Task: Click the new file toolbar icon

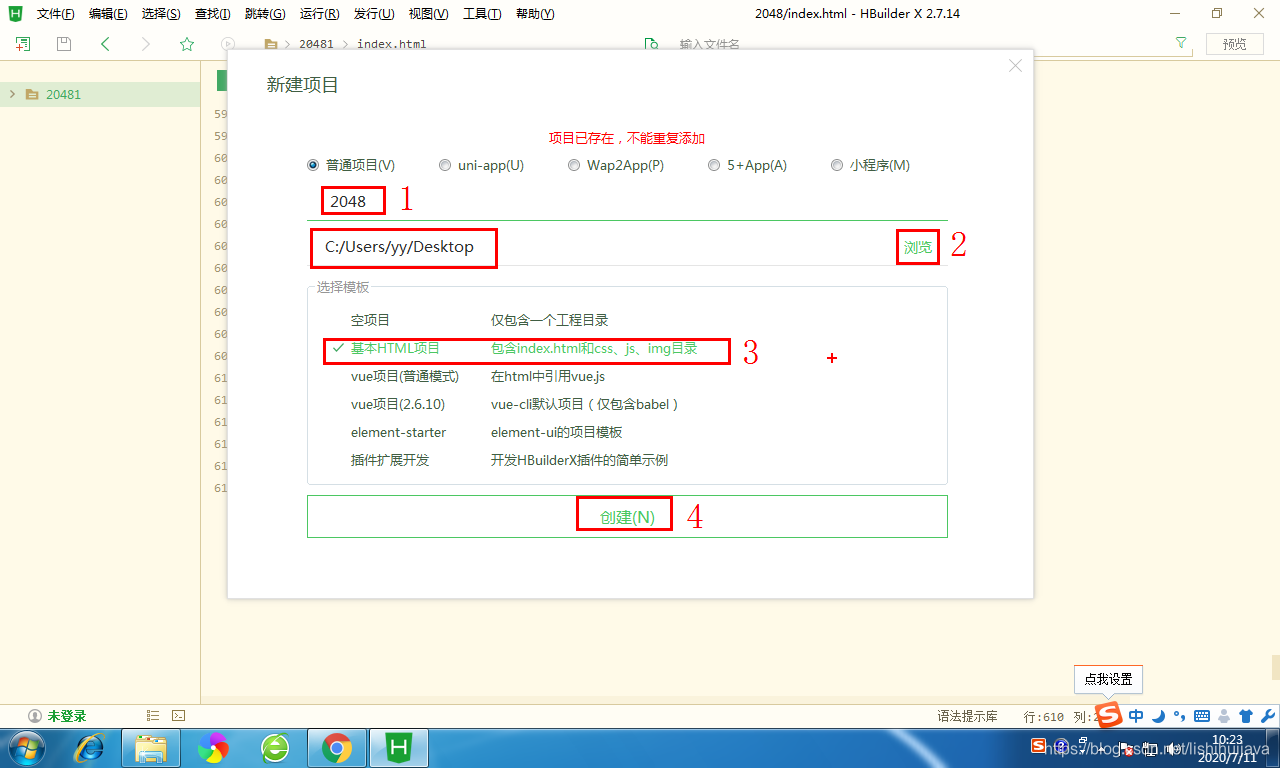Action: [22, 44]
